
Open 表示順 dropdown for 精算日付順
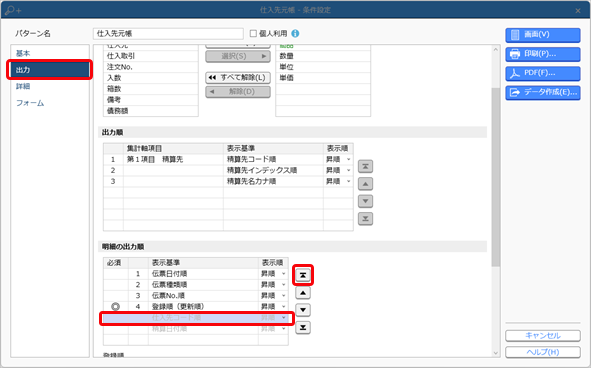(x=284, y=329)
